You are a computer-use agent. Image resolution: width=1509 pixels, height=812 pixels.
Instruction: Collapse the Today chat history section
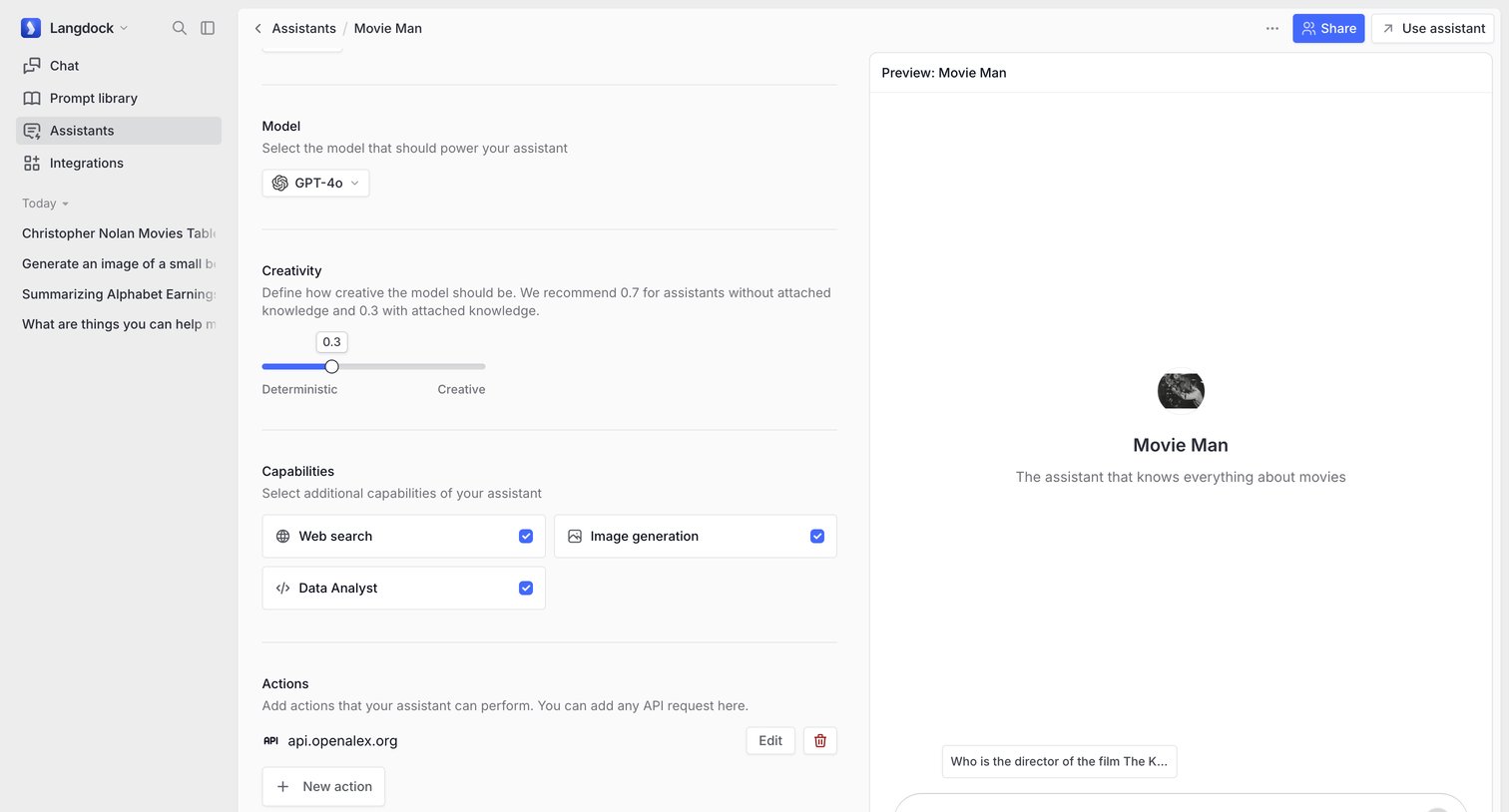click(x=46, y=203)
